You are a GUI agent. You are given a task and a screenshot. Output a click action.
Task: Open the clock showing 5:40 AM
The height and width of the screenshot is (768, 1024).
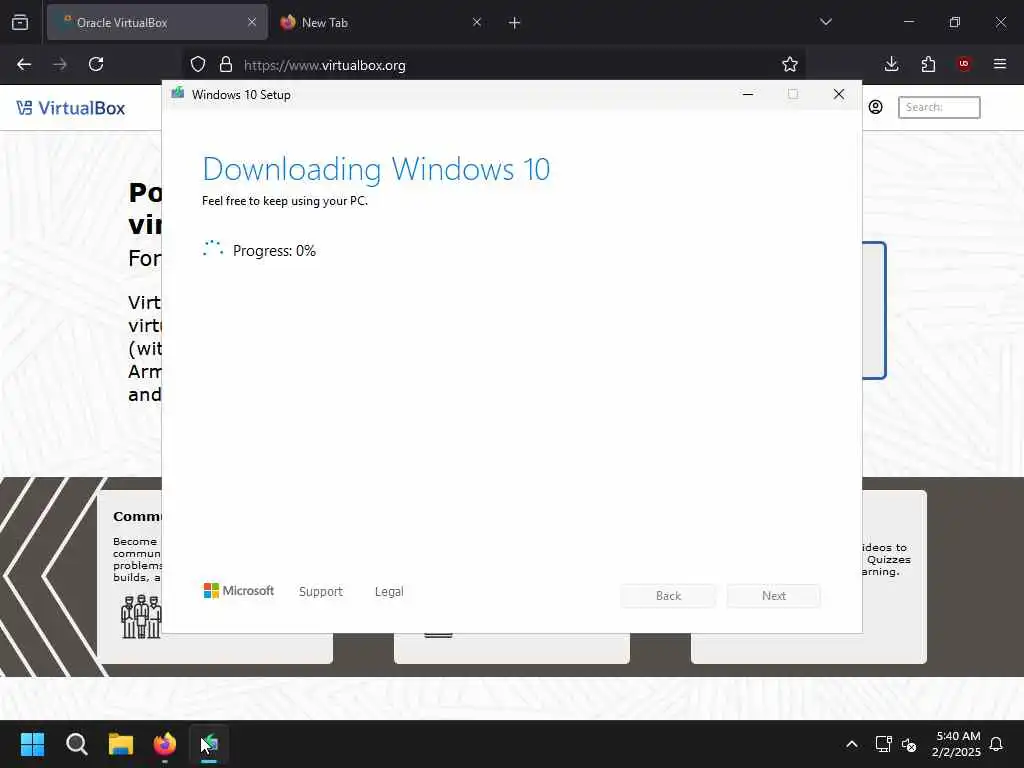click(x=956, y=744)
